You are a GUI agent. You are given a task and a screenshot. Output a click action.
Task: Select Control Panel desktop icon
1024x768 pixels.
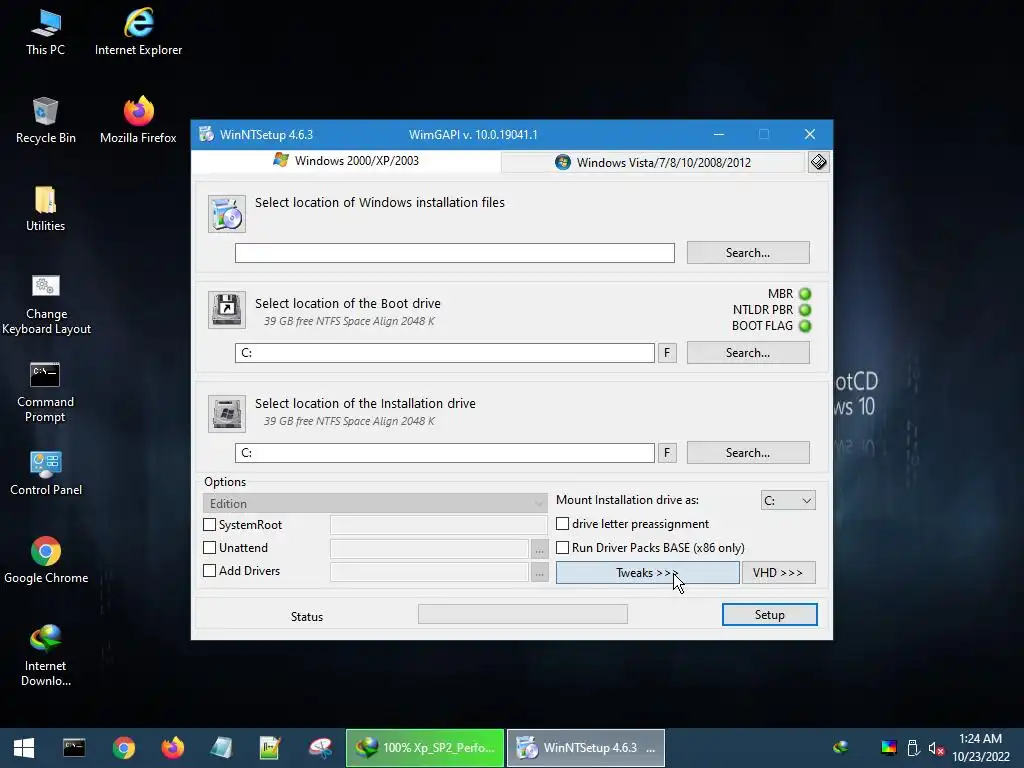click(x=46, y=473)
